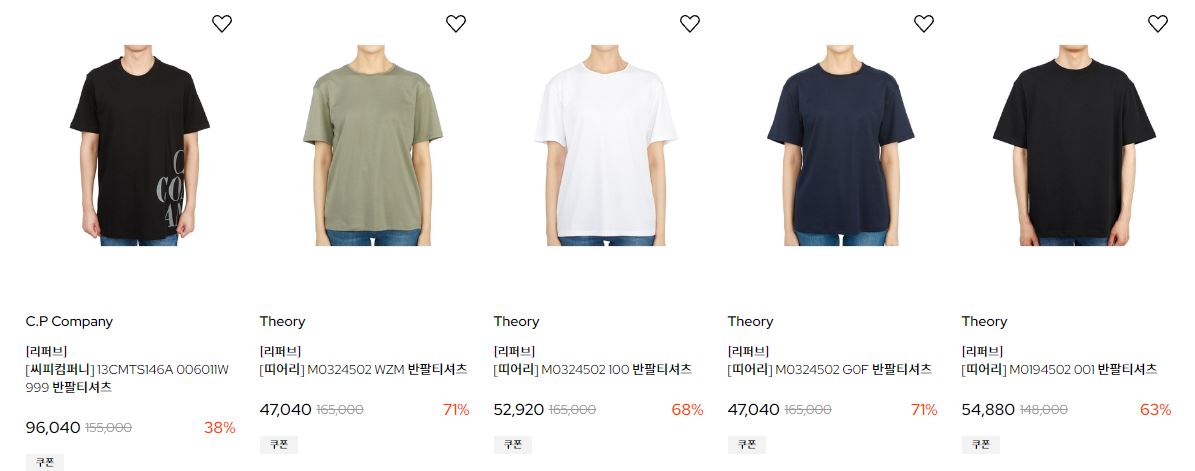Open M0194502 001 product title link
This screenshot has height=471, width=1195.
click(1059, 370)
